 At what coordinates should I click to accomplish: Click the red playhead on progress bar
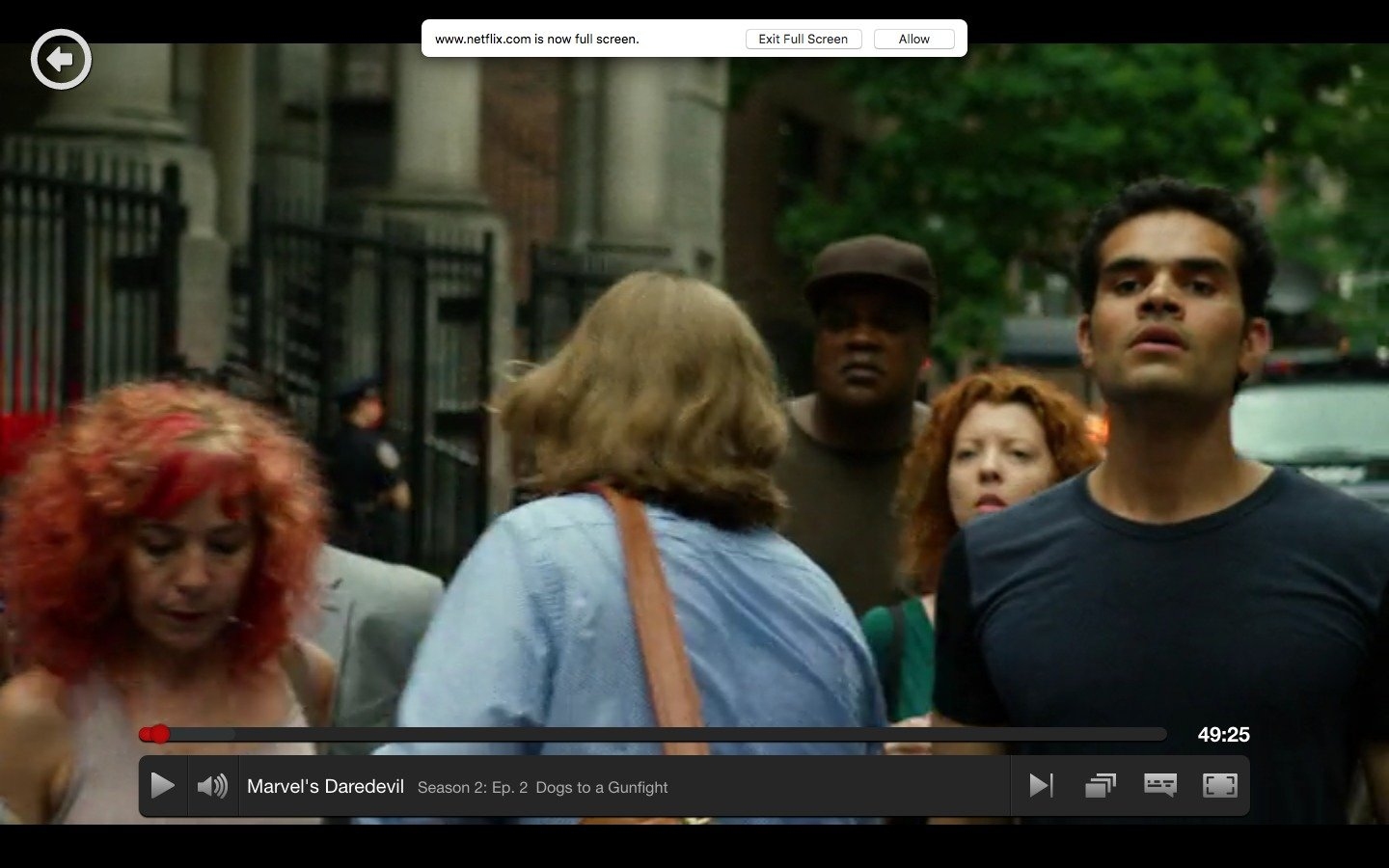(160, 735)
